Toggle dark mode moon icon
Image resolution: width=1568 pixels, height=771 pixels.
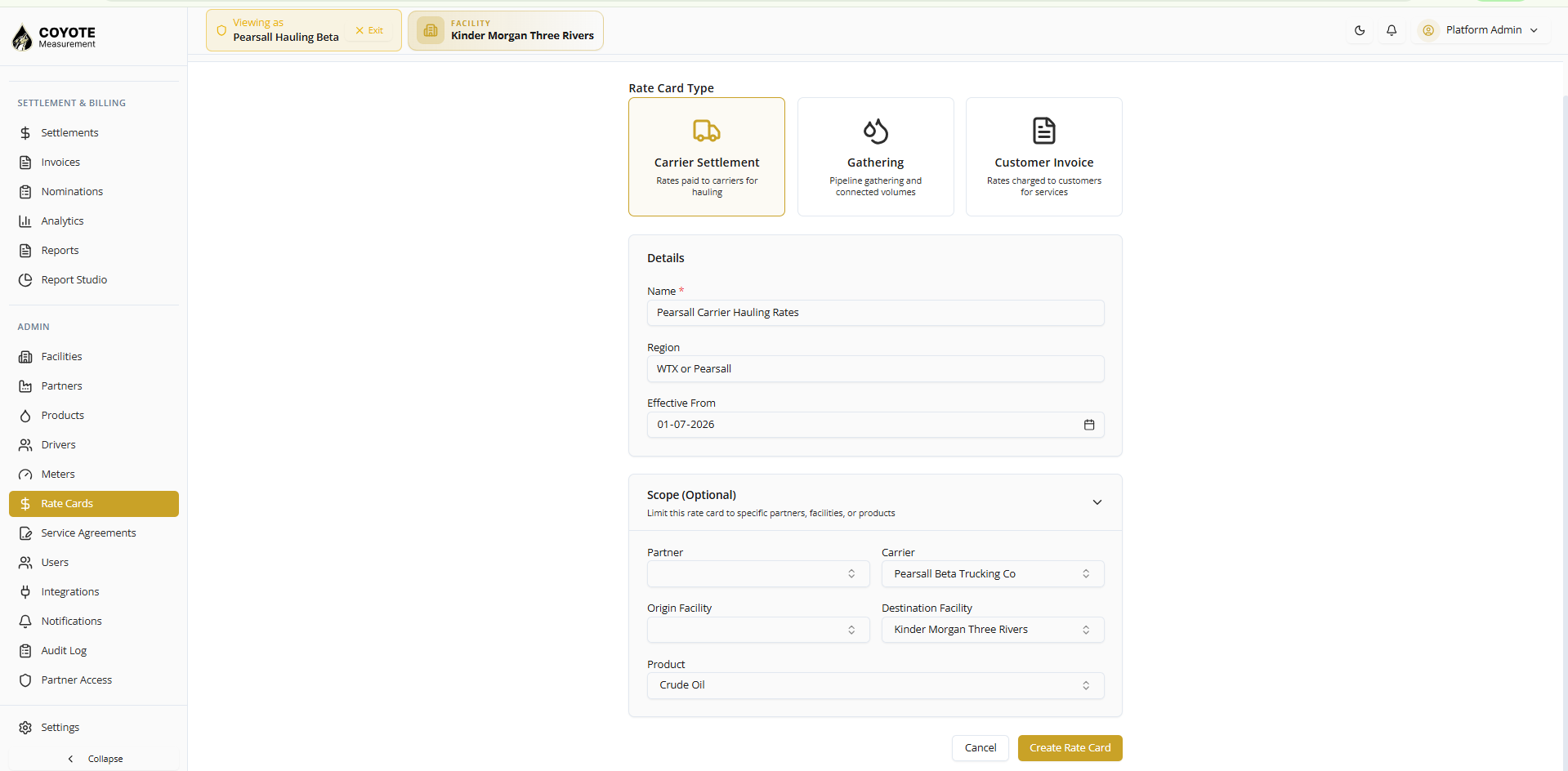pos(1360,30)
